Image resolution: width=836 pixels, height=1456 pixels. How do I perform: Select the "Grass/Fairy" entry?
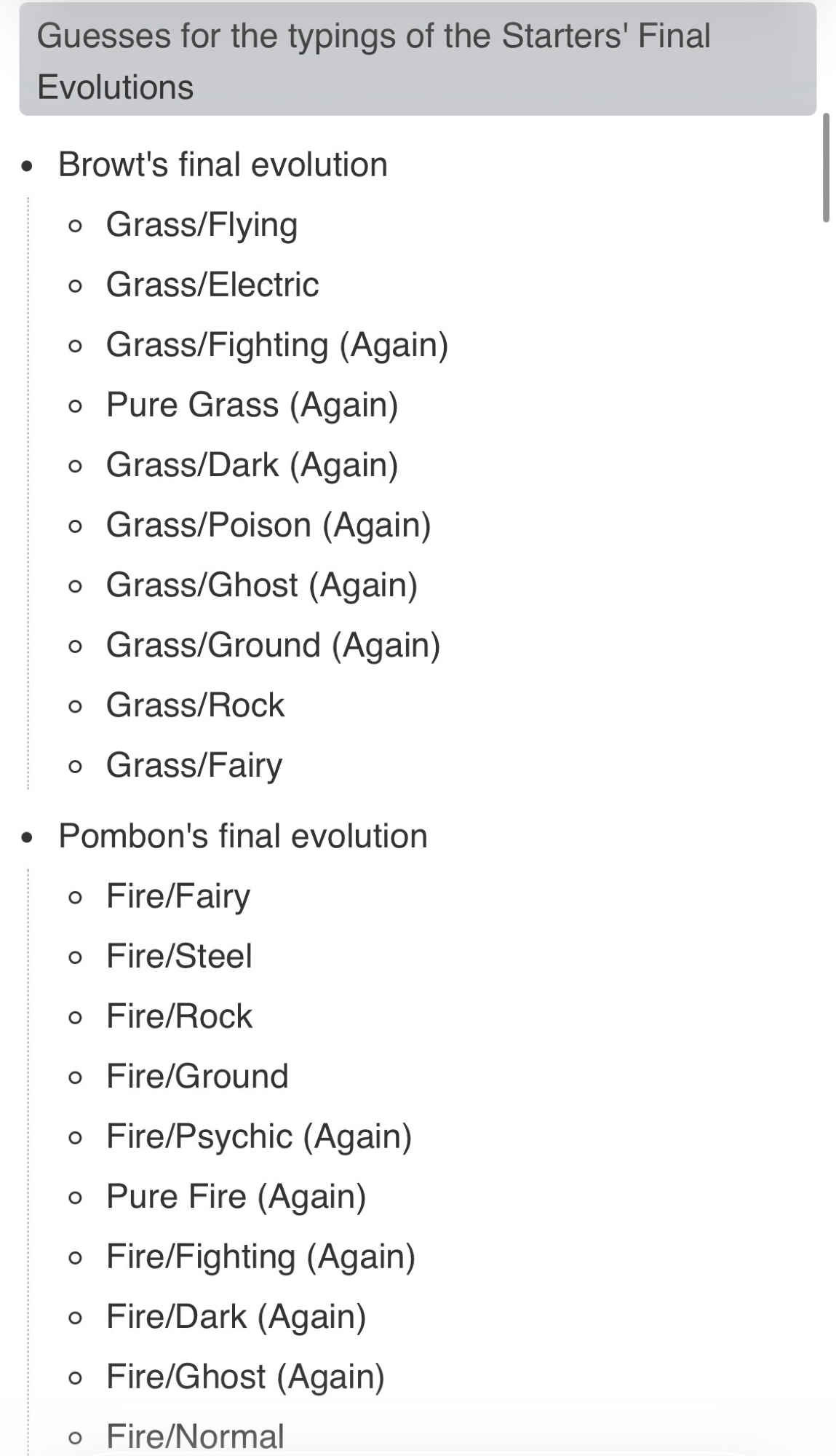pyautogui.click(x=194, y=765)
